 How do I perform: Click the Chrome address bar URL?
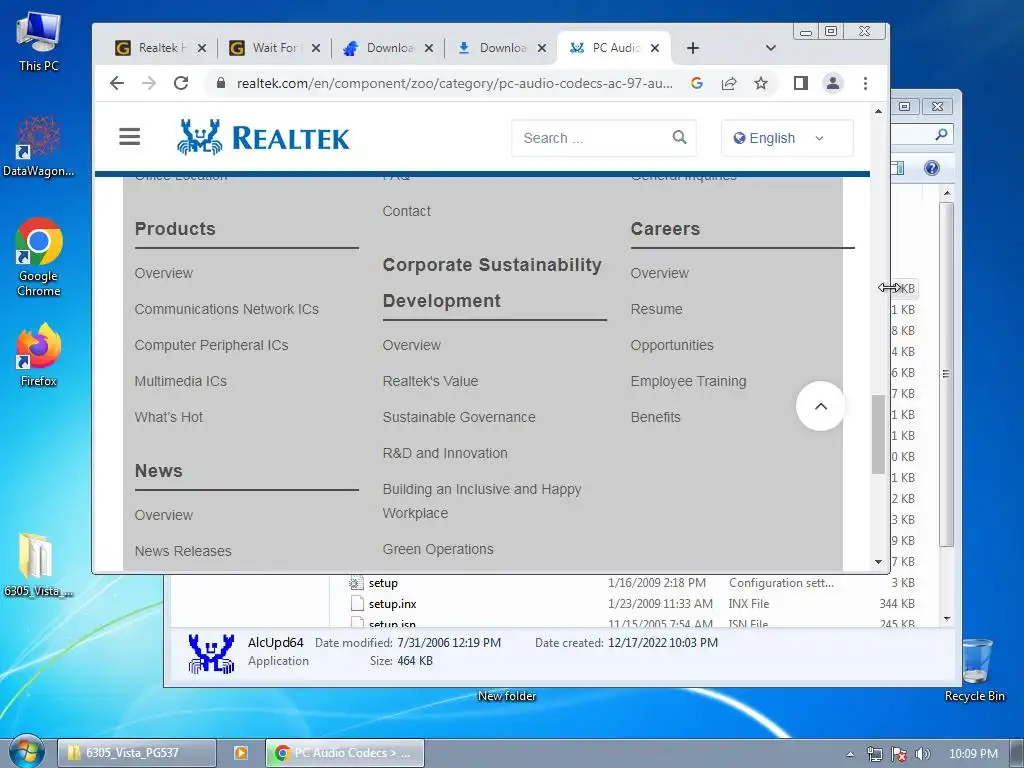pos(455,83)
